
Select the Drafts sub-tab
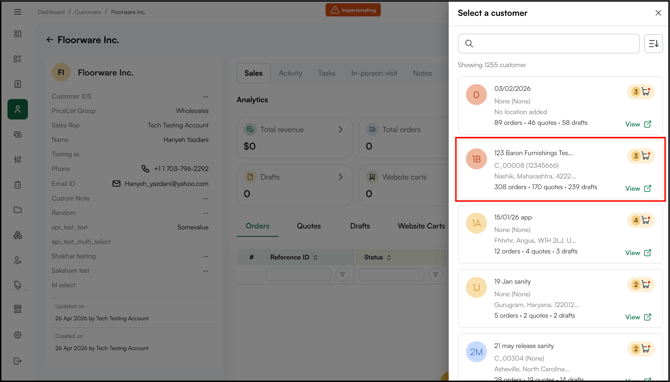360,226
